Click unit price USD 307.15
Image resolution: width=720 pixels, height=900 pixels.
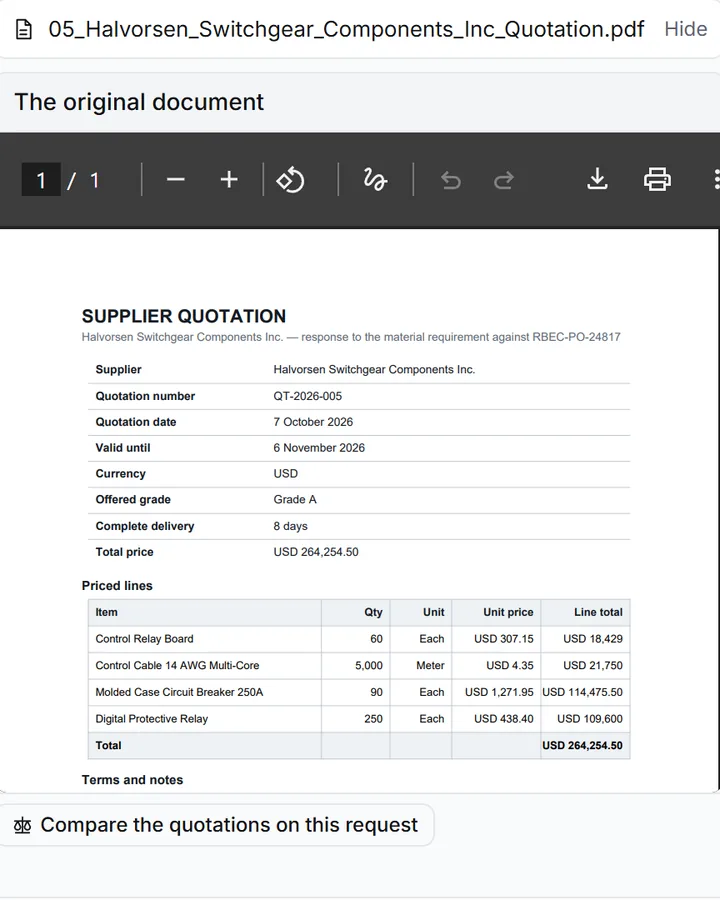click(504, 639)
